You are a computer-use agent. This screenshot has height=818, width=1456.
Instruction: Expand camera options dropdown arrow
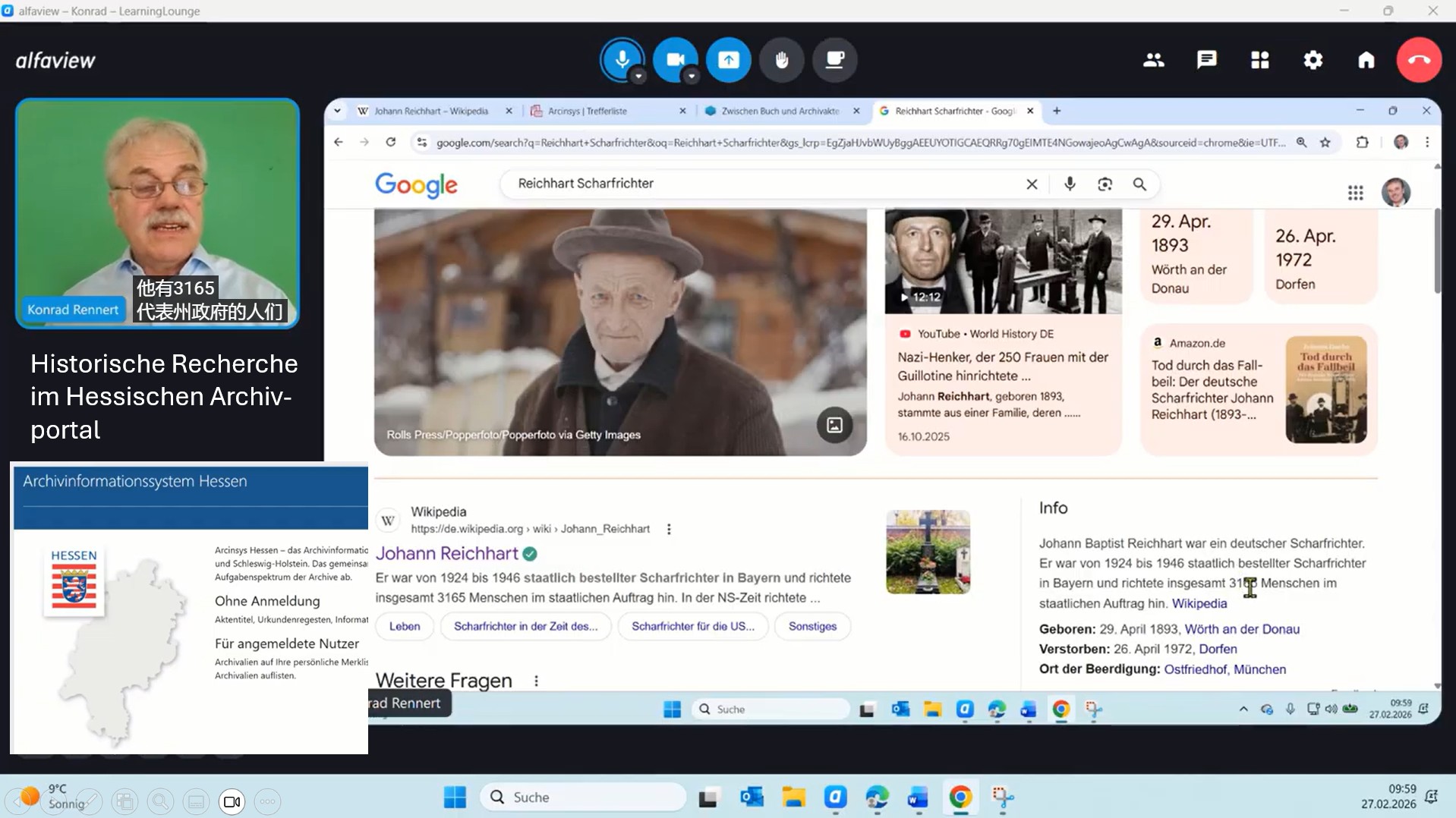(x=691, y=76)
